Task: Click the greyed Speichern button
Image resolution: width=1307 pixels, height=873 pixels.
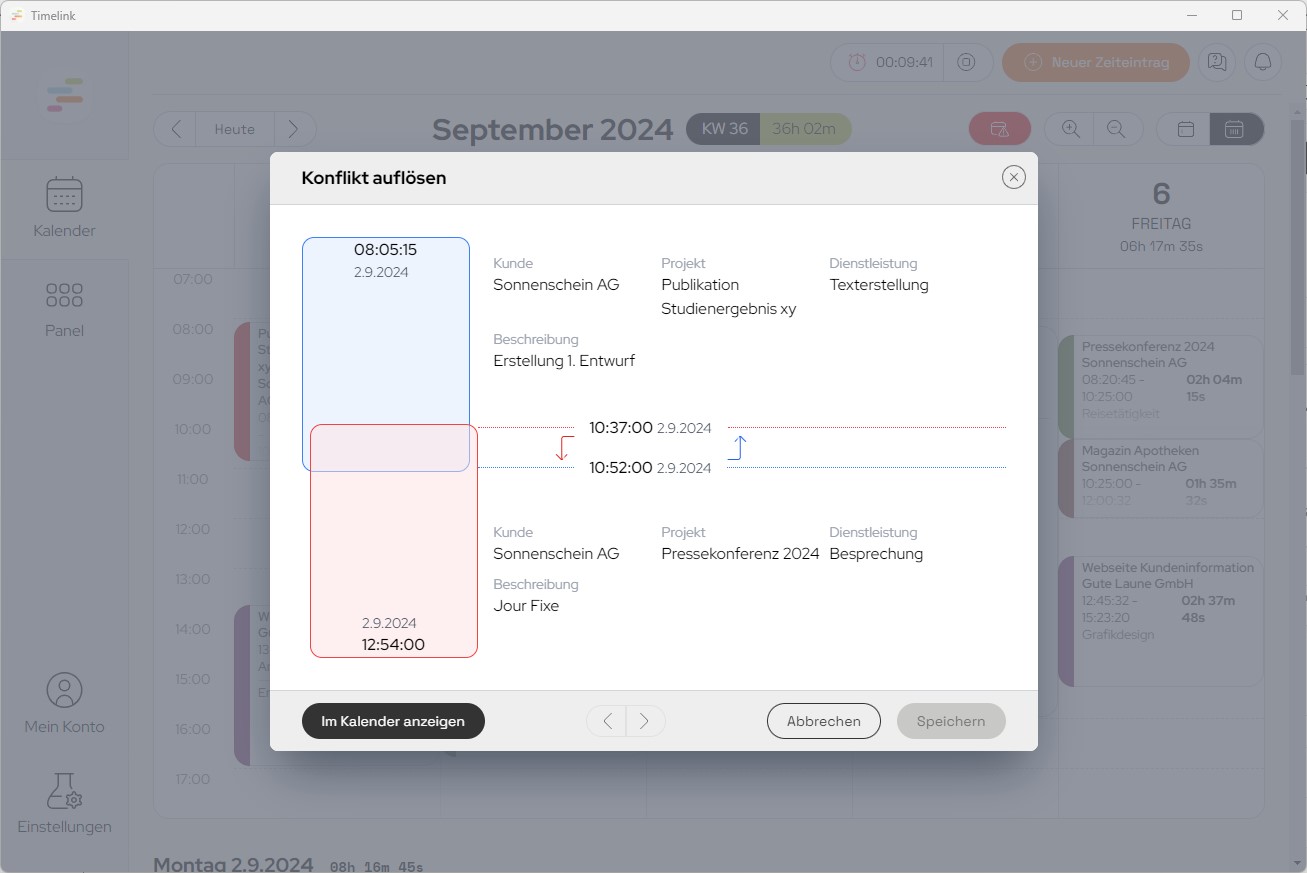Action: [951, 721]
